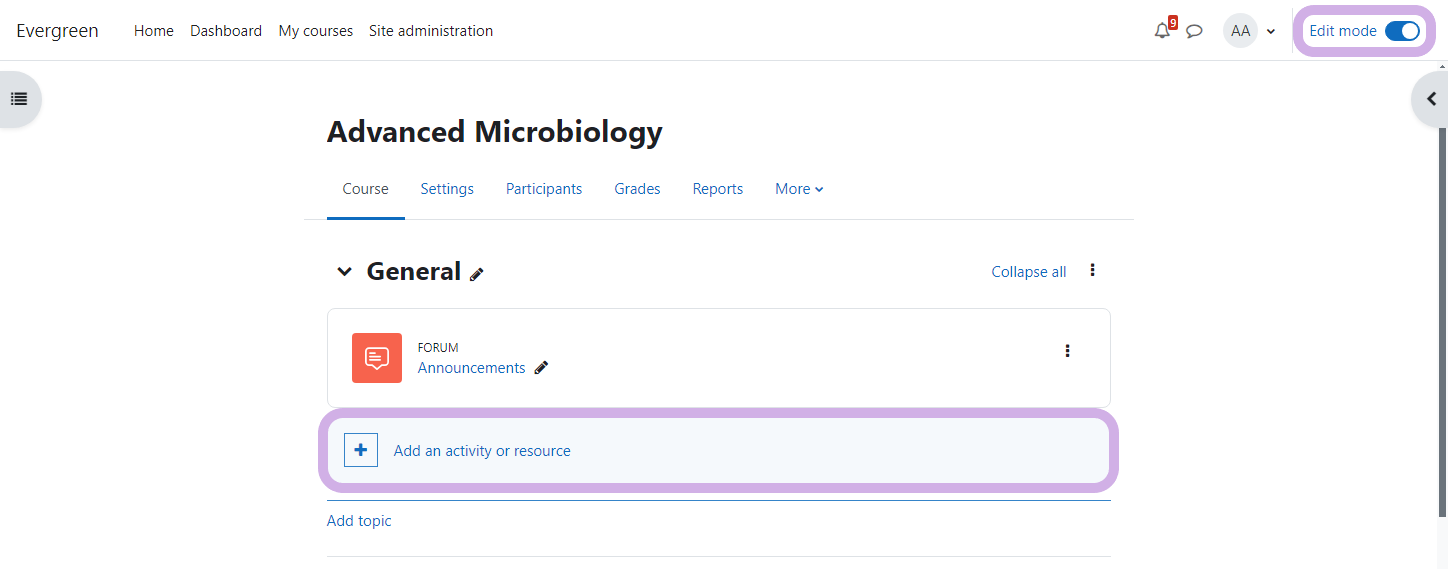Collapse the General section chevron
The width and height of the screenshot is (1448, 569).
click(x=345, y=272)
